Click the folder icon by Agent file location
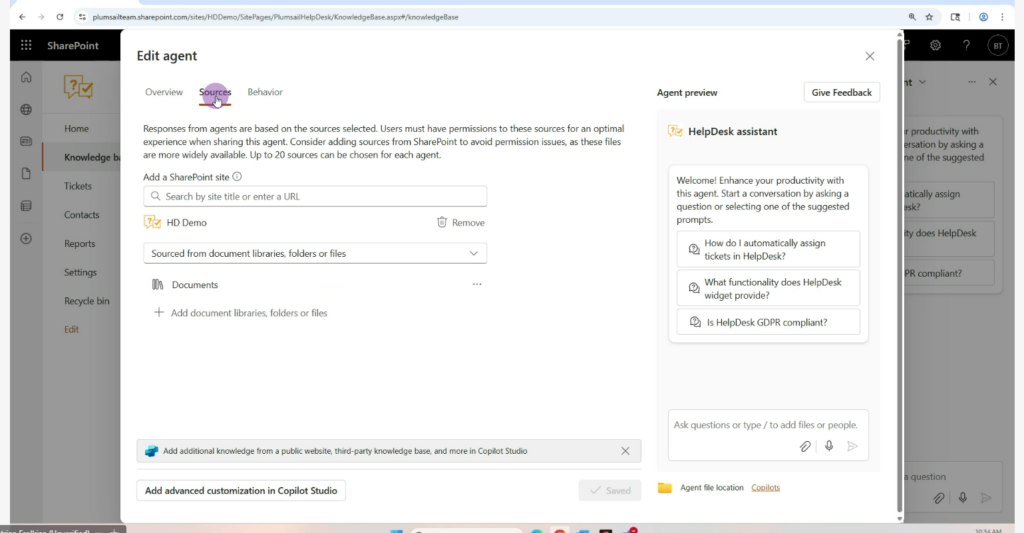The height and width of the screenshot is (533, 1024). coord(665,487)
